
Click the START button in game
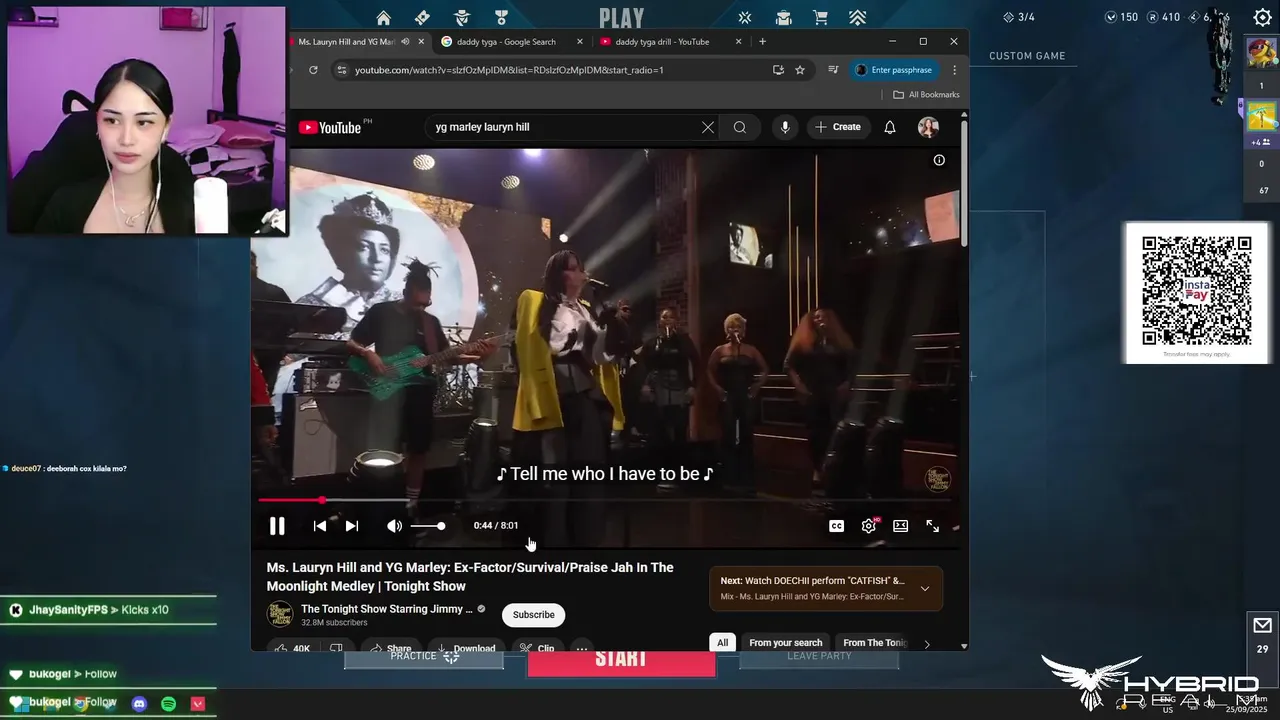tap(621, 660)
